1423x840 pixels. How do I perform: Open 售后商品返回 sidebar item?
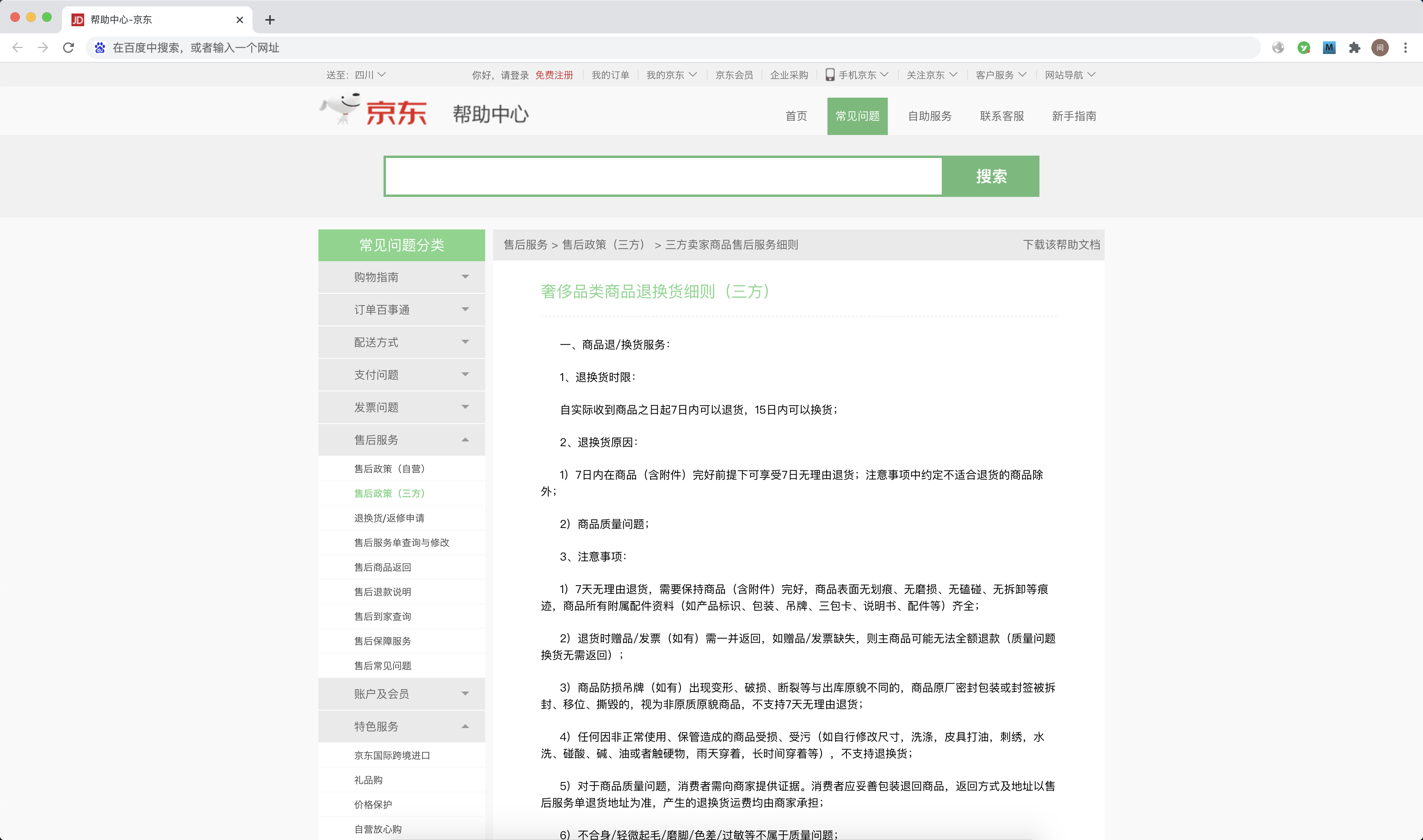[383, 567]
